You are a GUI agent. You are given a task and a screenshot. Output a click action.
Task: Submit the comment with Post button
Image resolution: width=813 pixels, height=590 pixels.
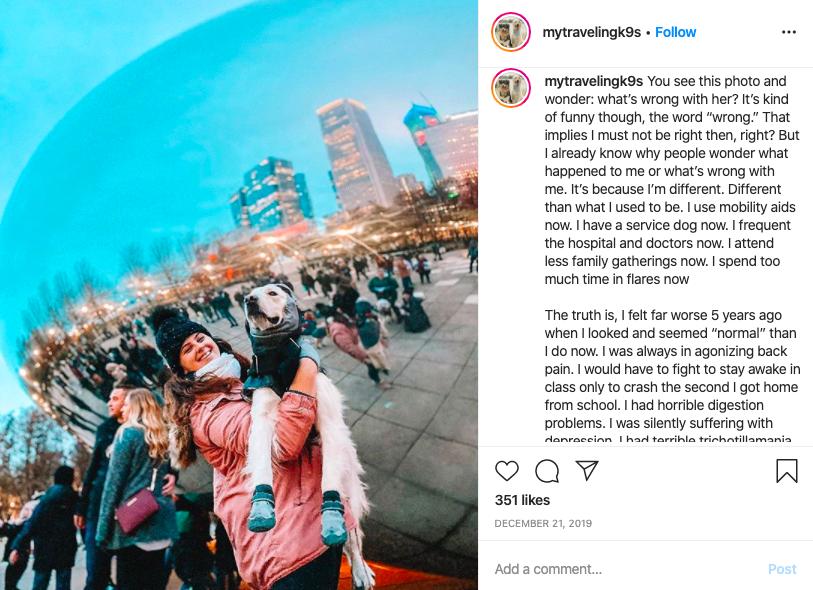pyautogui.click(x=782, y=569)
